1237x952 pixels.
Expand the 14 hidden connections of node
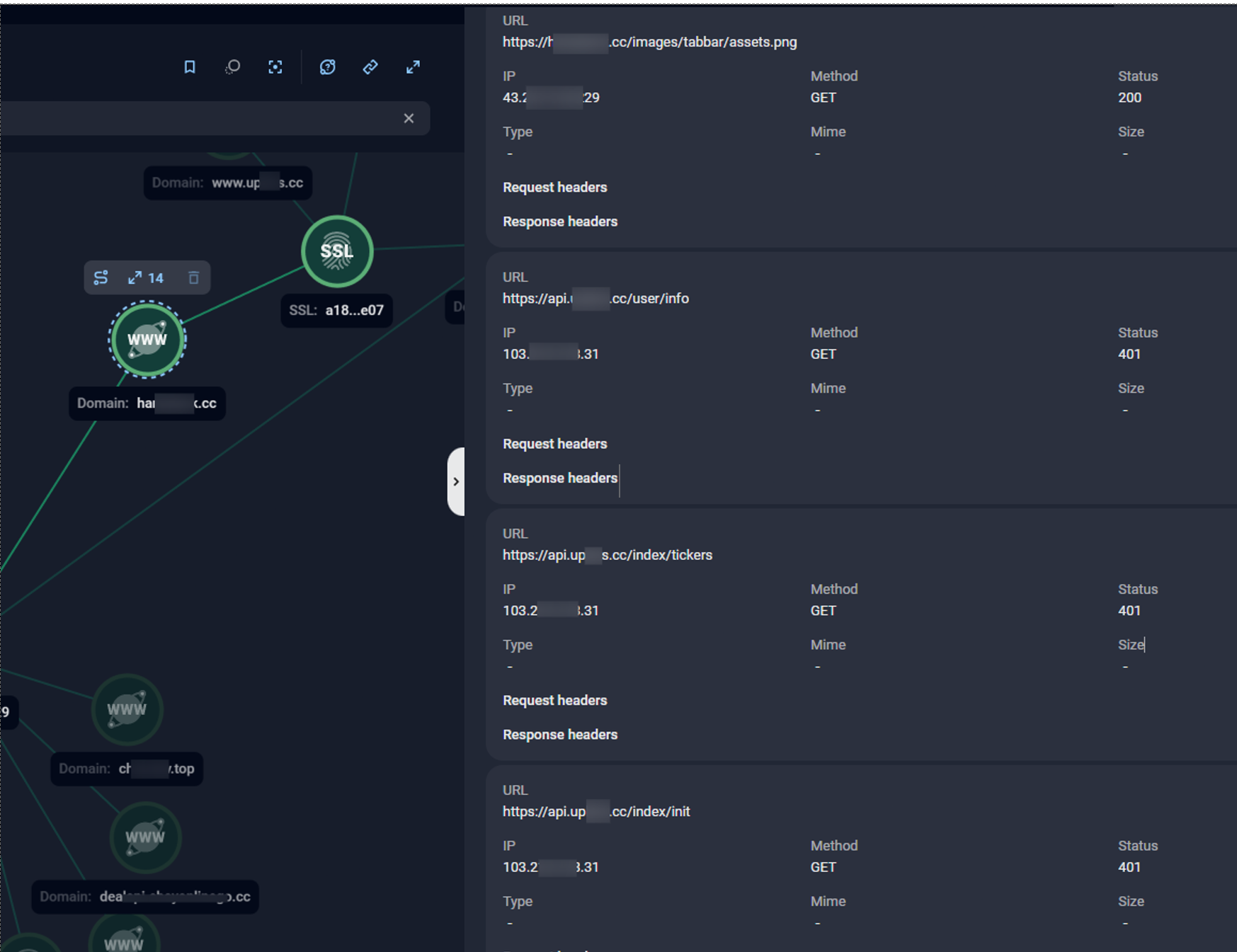(x=147, y=277)
